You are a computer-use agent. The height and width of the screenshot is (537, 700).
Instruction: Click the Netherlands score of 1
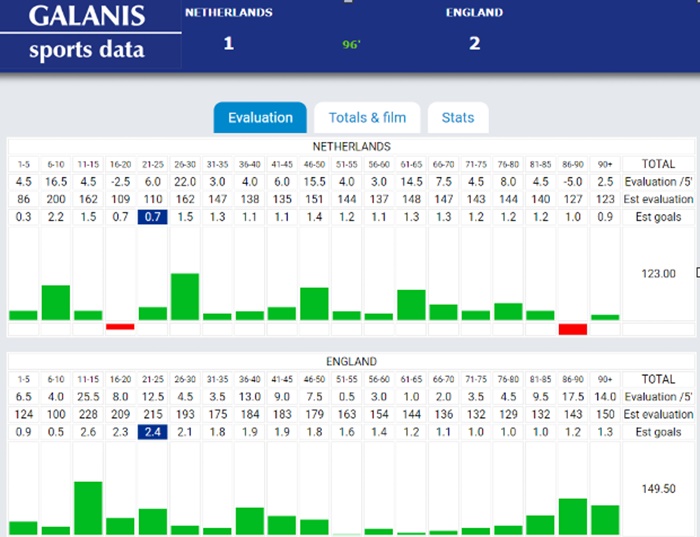click(228, 43)
